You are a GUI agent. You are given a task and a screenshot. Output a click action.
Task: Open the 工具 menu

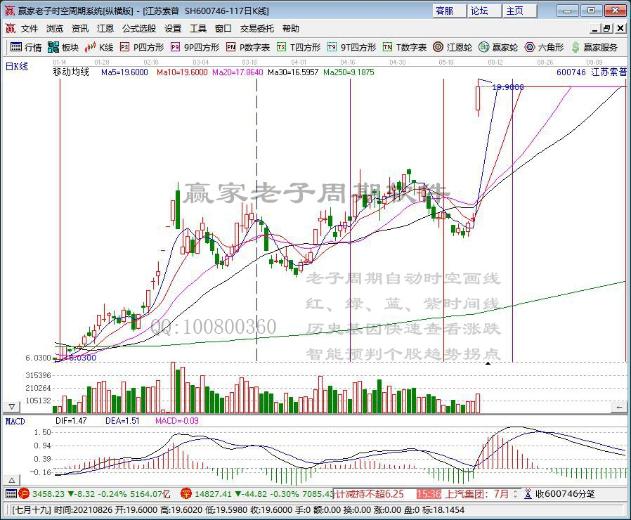pyautogui.click(x=198, y=28)
